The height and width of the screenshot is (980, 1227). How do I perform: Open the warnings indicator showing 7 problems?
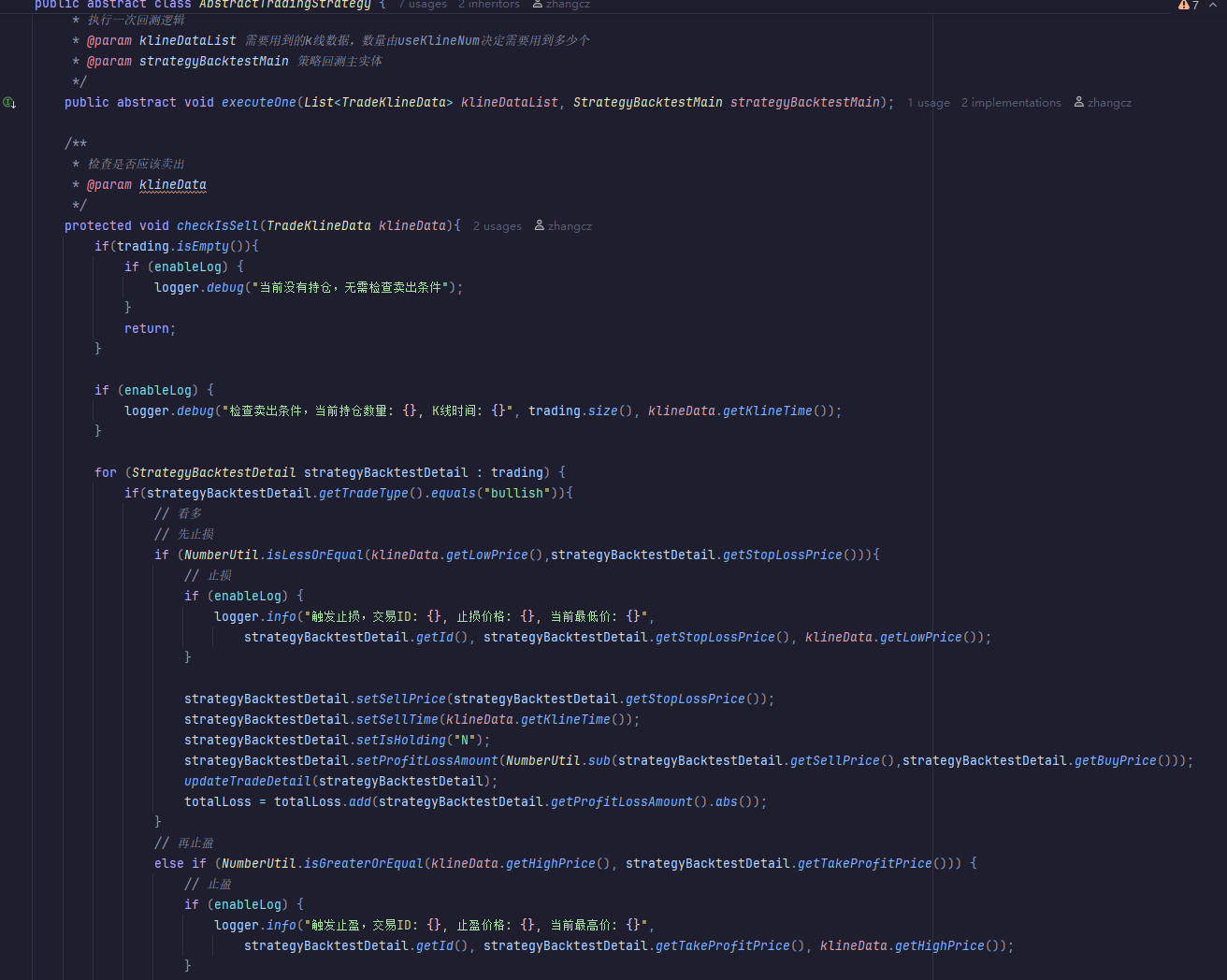(x=1189, y=5)
